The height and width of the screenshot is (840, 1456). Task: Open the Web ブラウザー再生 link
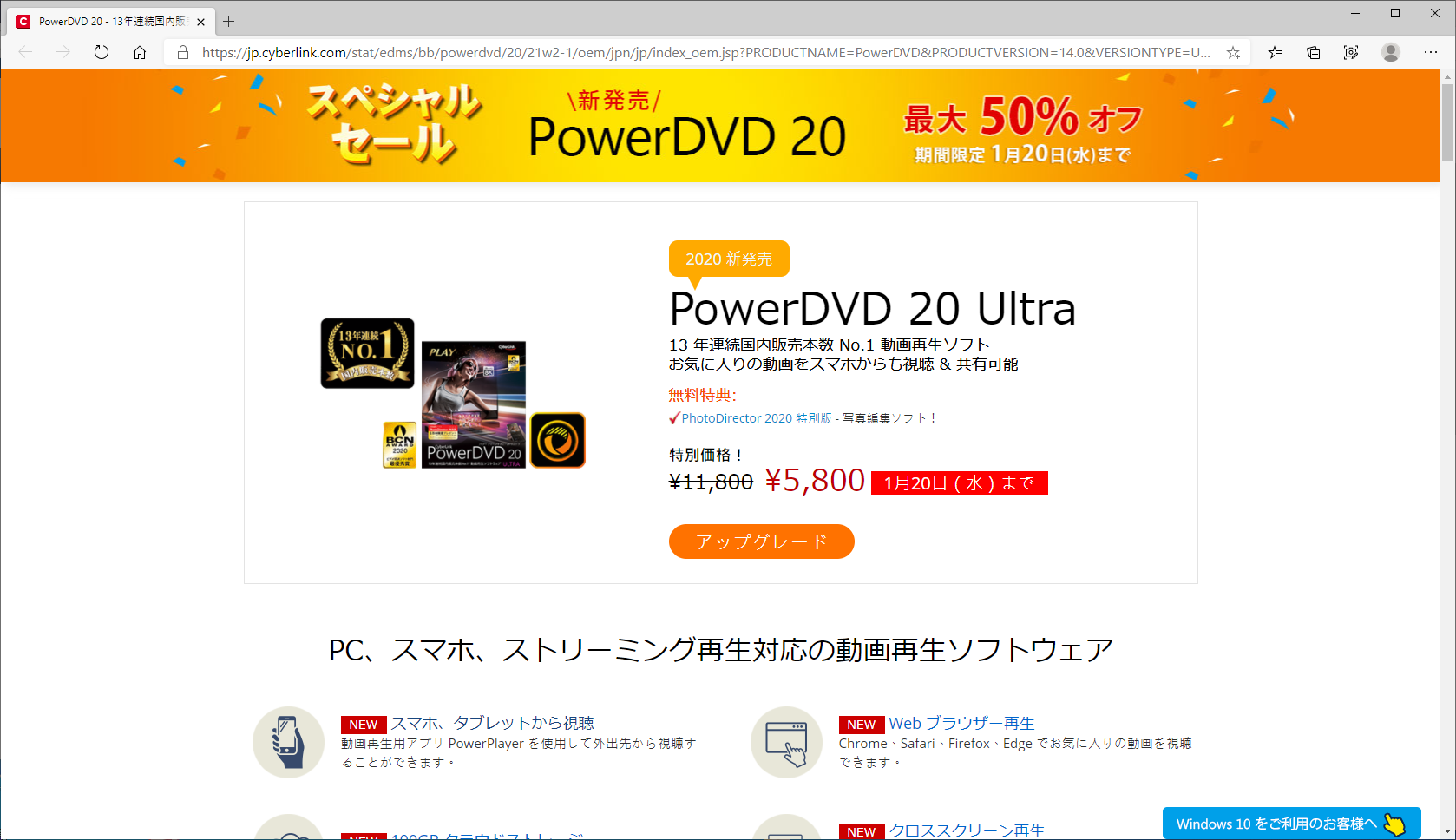point(961,723)
